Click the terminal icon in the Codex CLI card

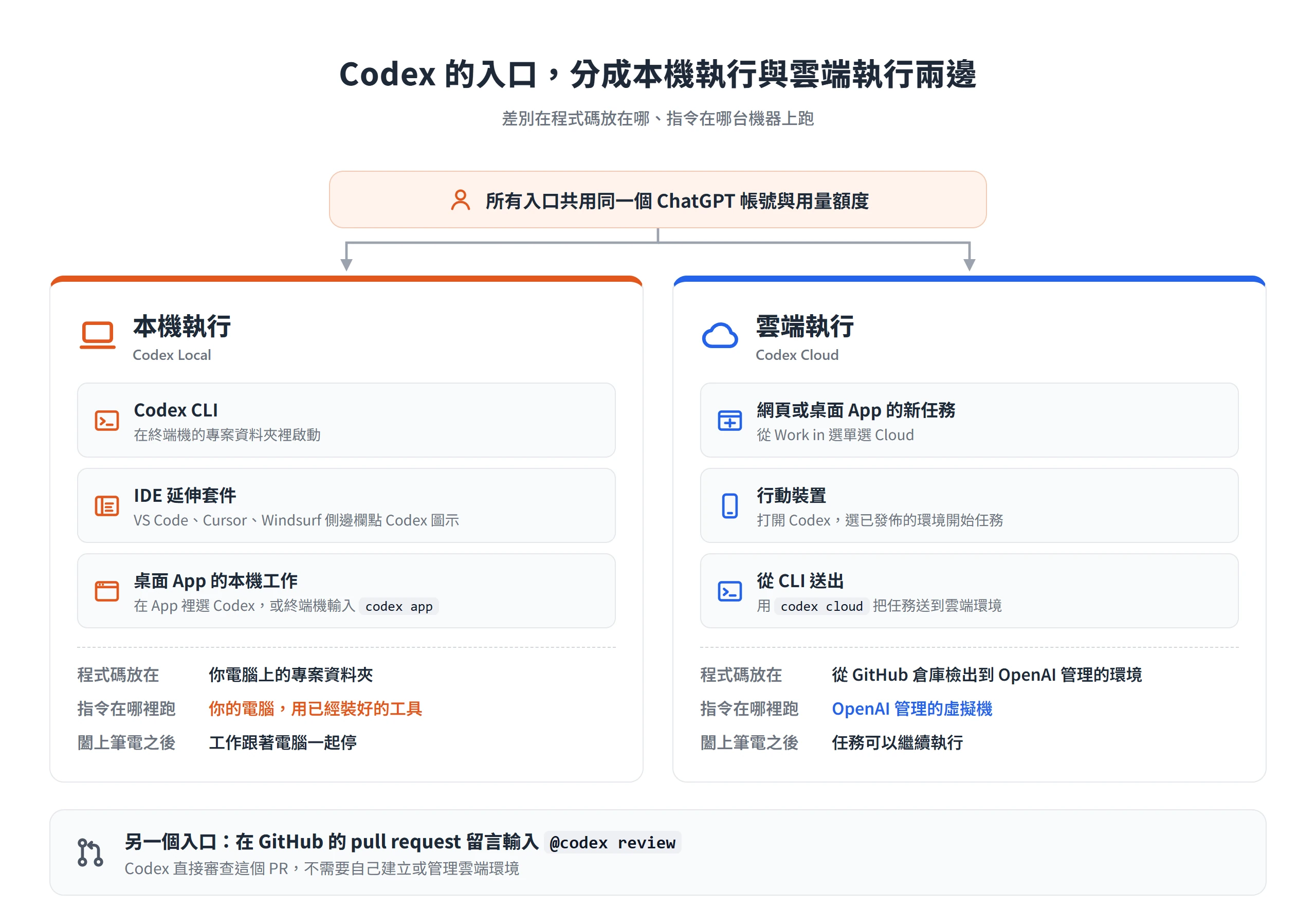point(106,421)
